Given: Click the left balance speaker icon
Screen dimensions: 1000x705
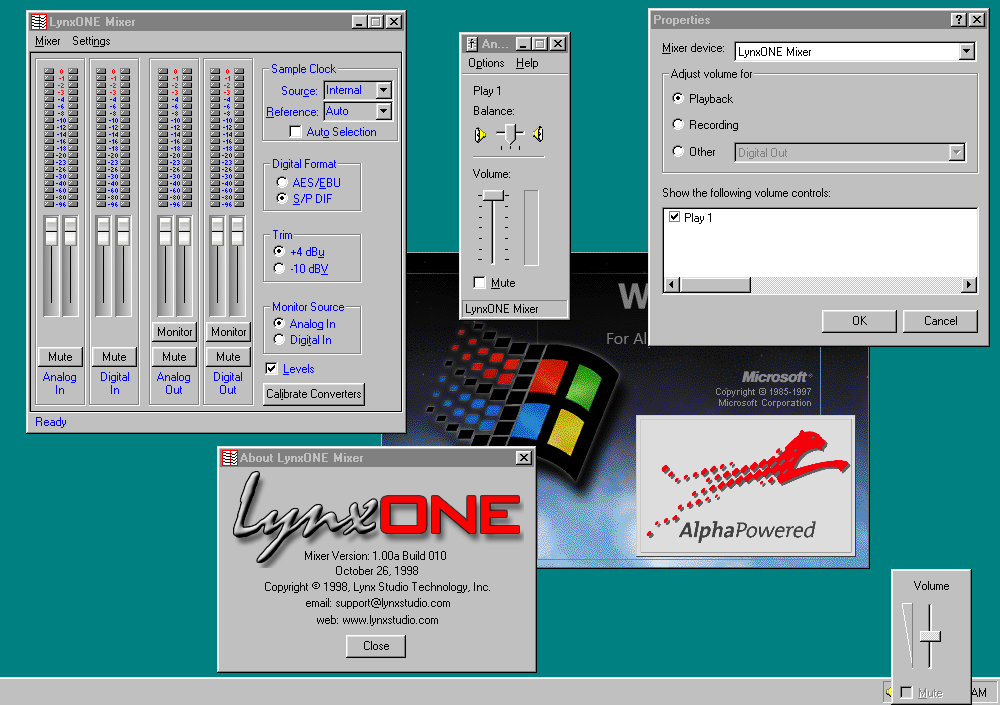Looking at the screenshot, I should [x=480, y=134].
